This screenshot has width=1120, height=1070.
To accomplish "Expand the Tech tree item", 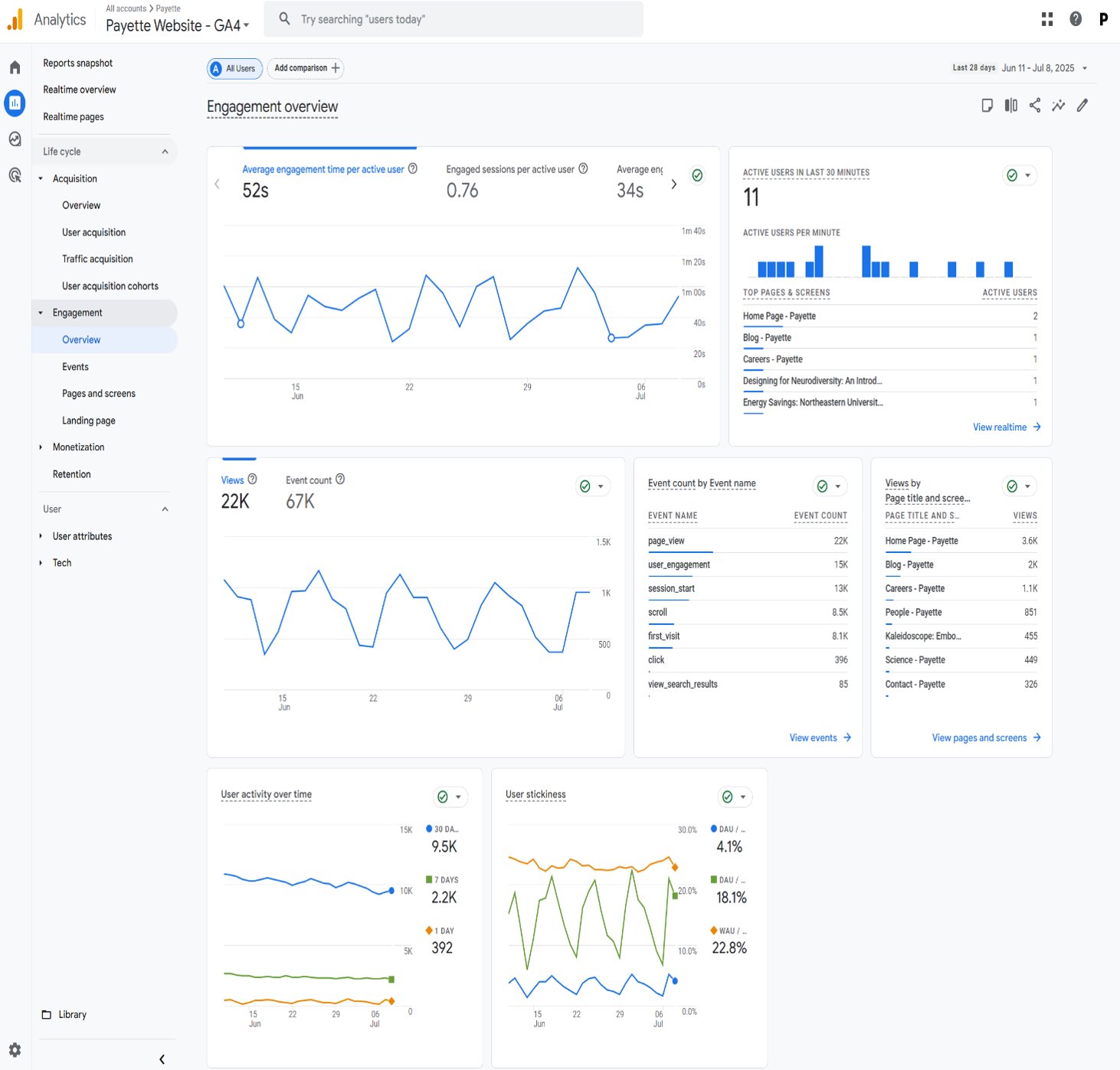I will [41, 563].
